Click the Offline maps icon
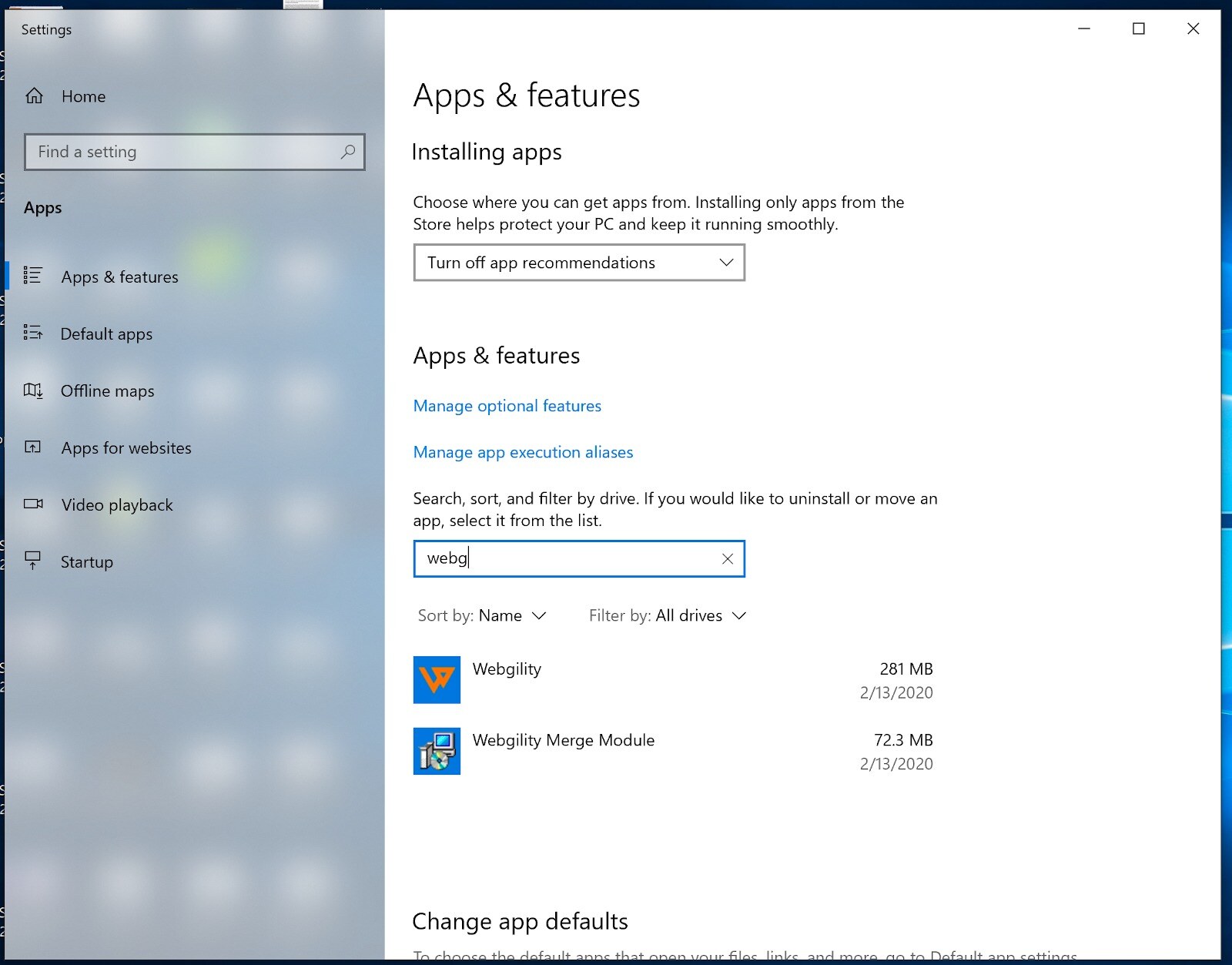 [33, 390]
